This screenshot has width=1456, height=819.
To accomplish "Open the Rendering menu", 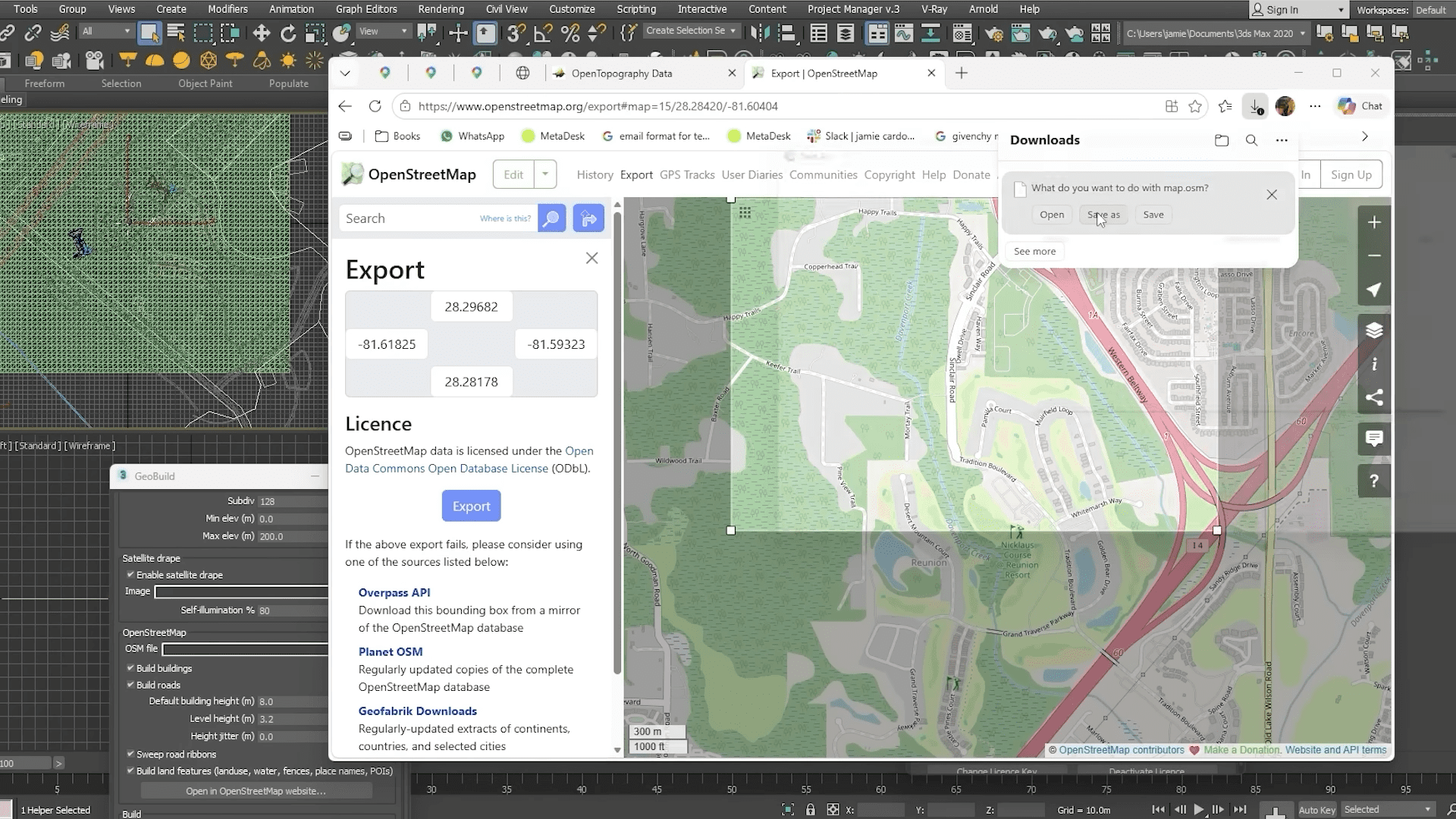I will [441, 9].
